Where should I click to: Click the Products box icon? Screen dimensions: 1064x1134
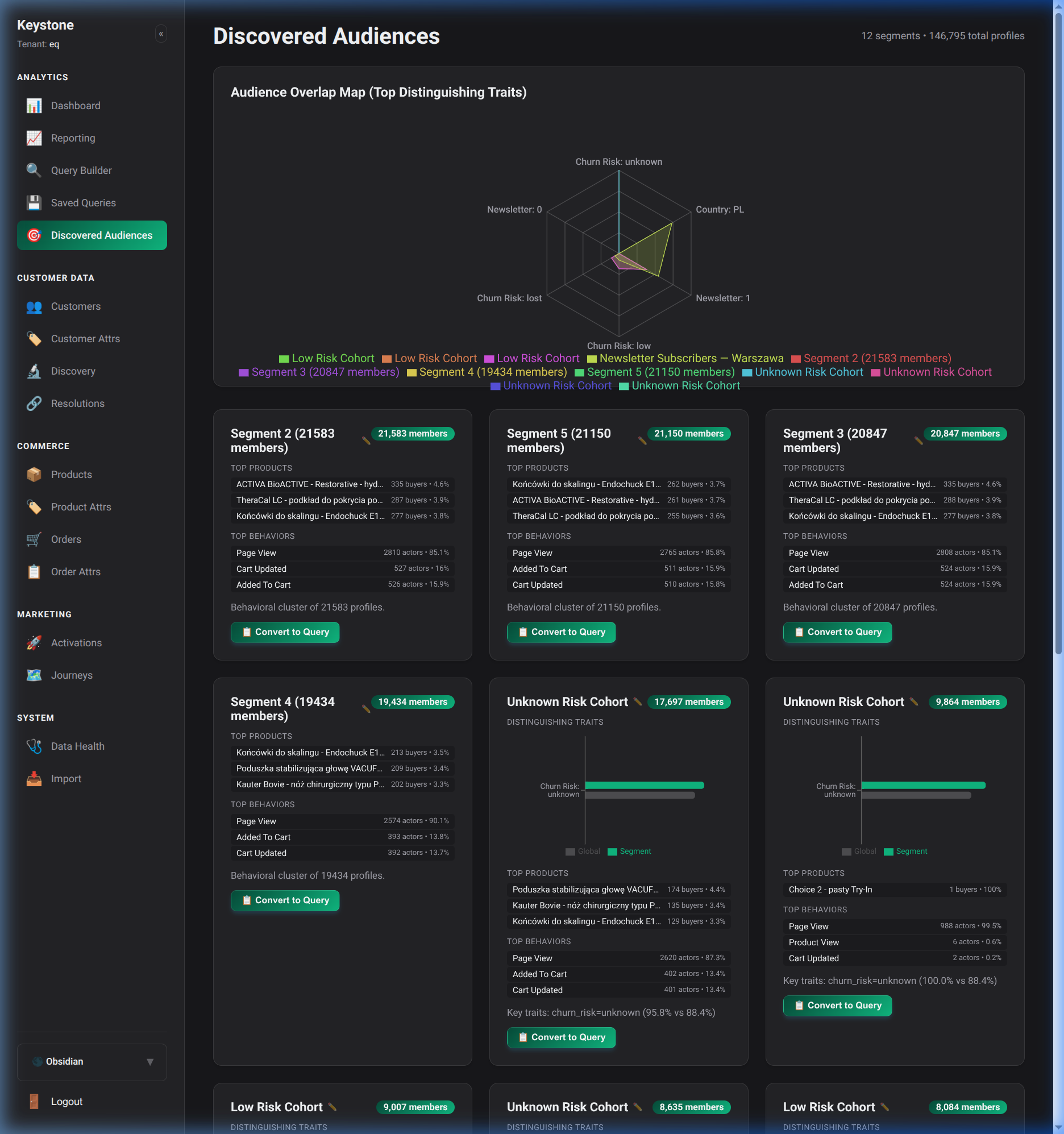point(34,475)
